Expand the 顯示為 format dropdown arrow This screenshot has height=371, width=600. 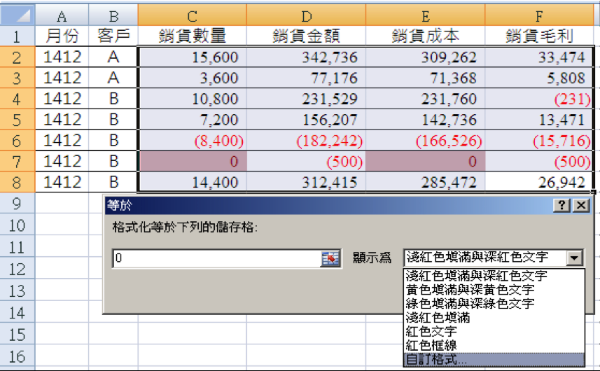pyautogui.click(x=574, y=258)
